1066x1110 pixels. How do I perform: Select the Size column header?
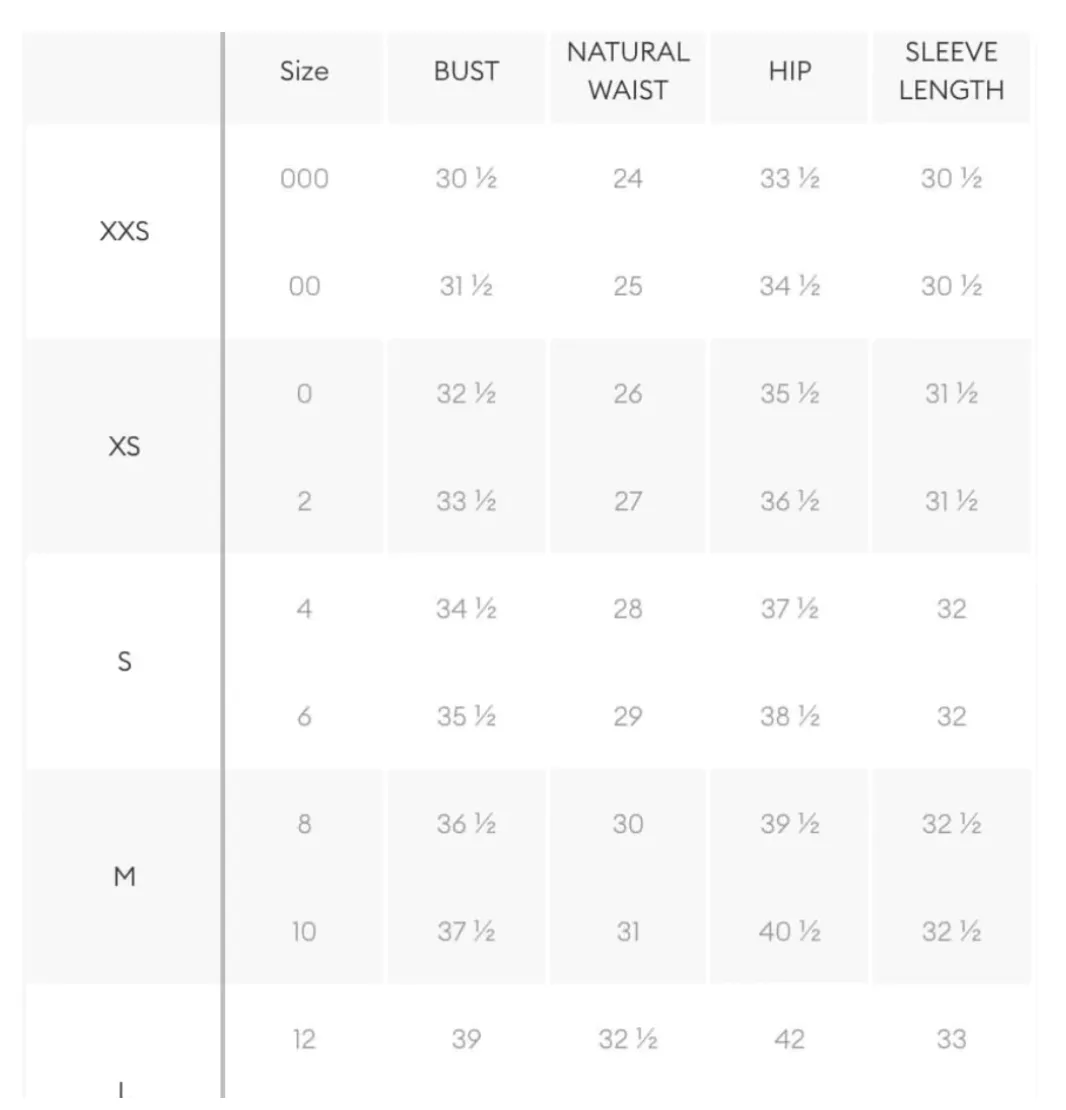coord(304,71)
